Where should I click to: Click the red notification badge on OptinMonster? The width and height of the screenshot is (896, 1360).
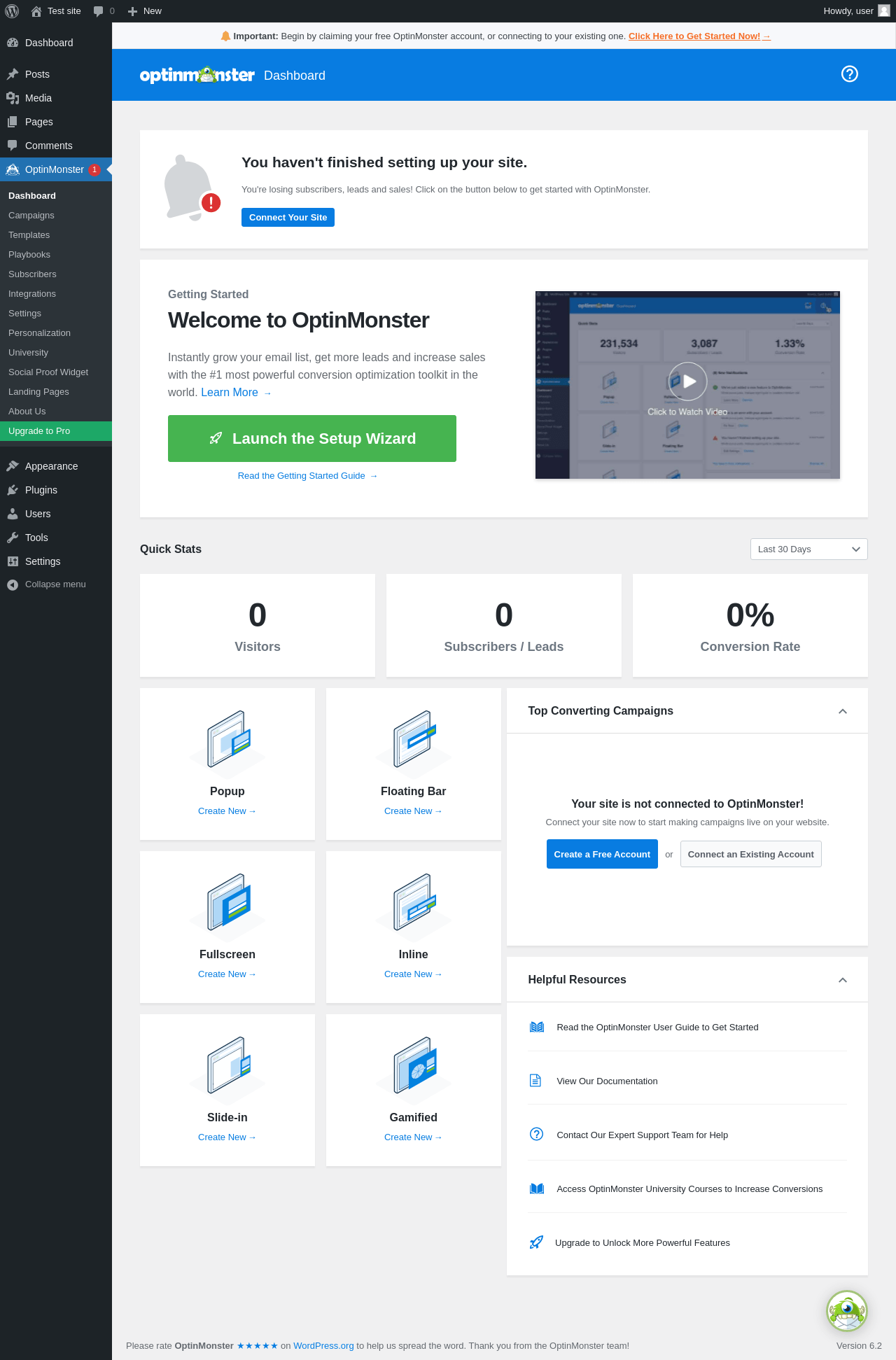pyautogui.click(x=94, y=169)
